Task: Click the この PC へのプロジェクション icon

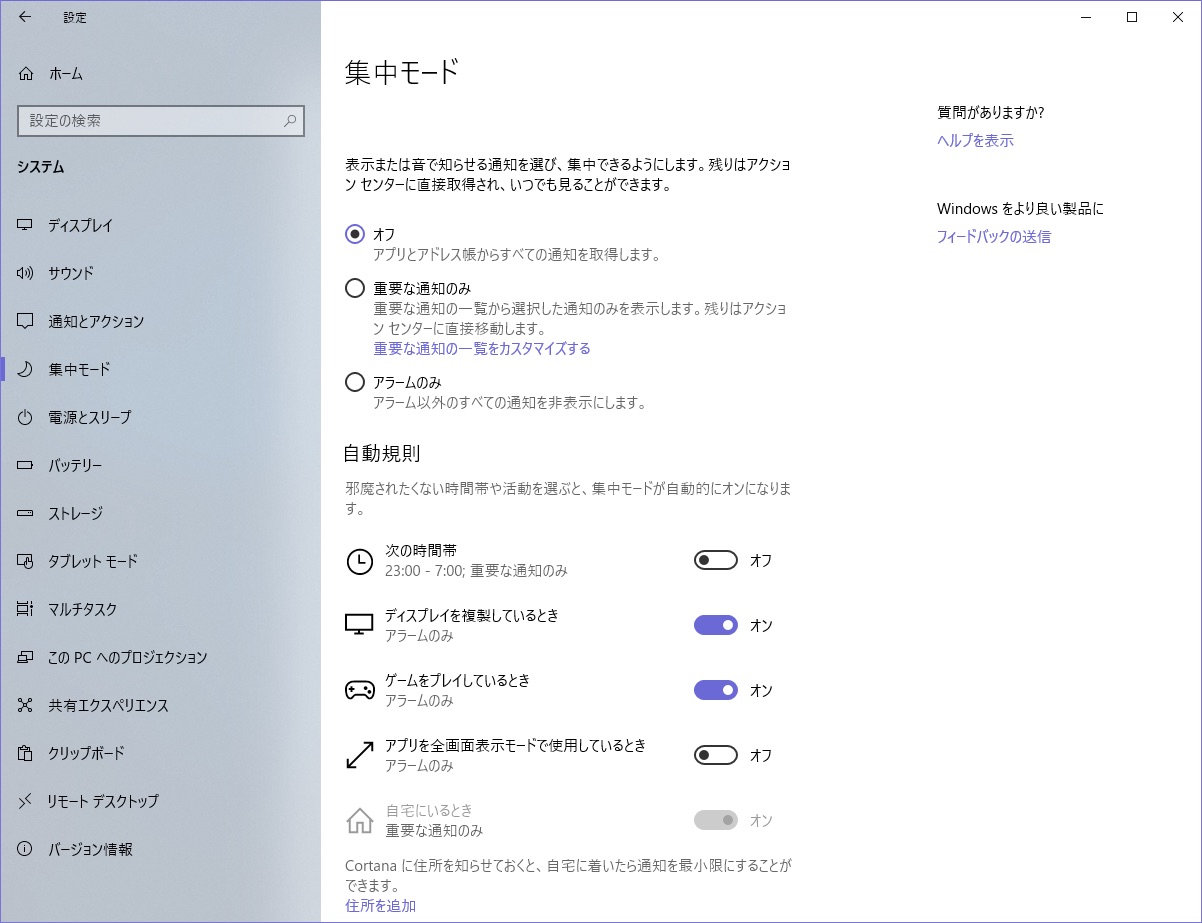Action: [26, 657]
